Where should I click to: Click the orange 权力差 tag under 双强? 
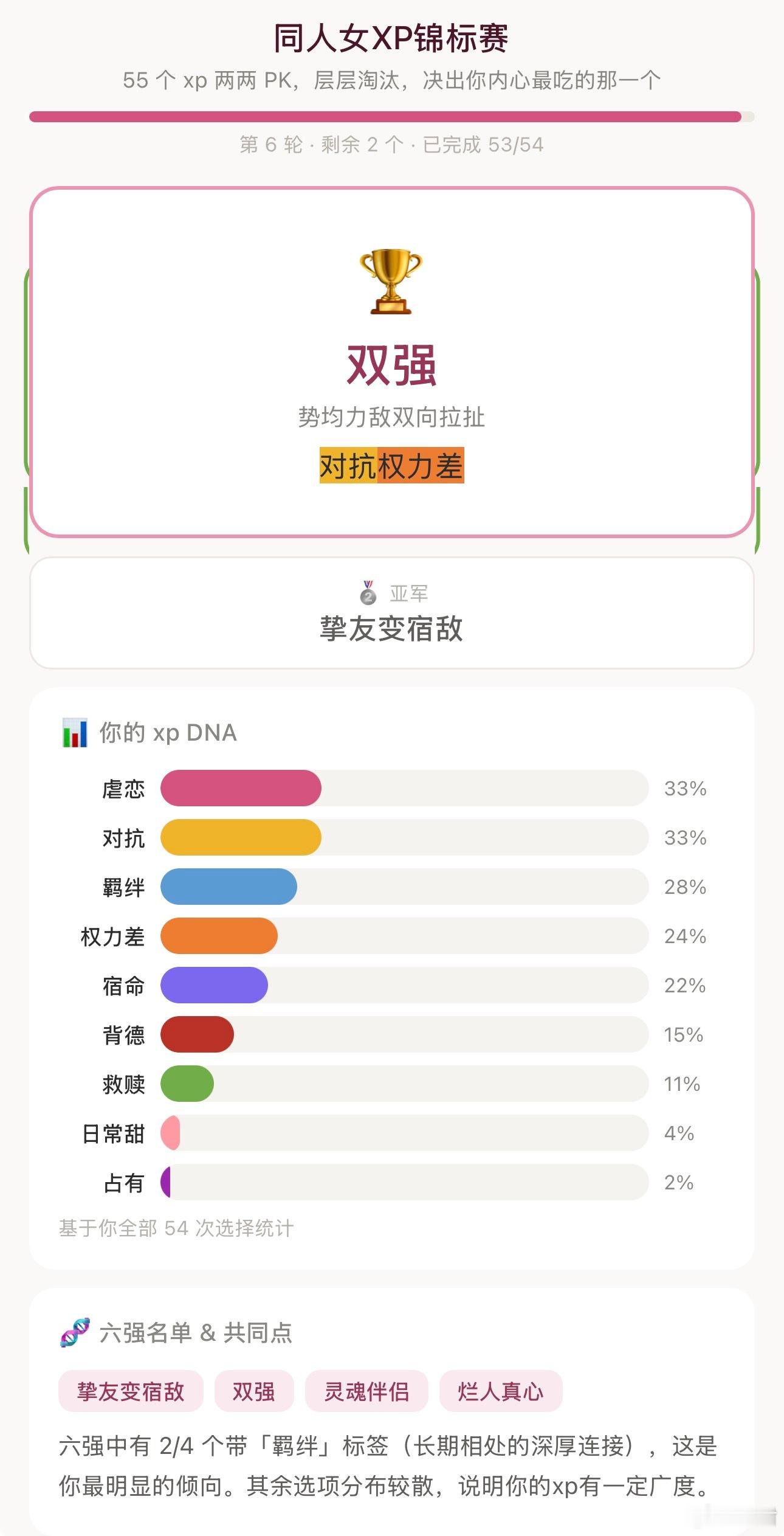pyautogui.click(x=421, y=466)
